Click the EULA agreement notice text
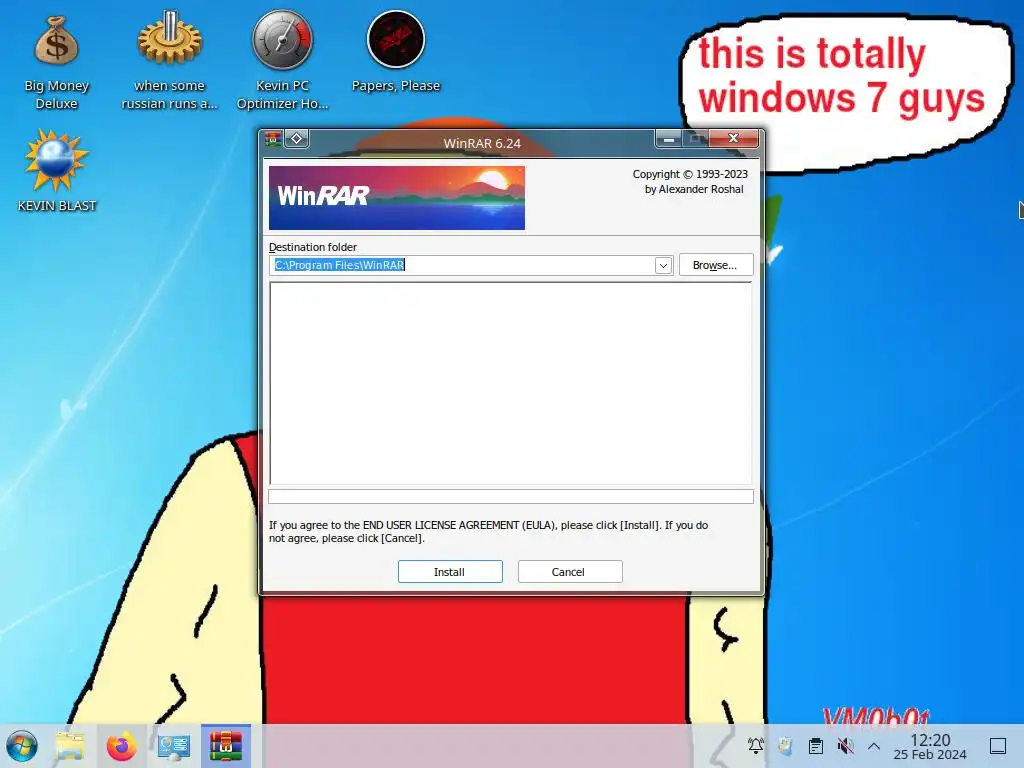Viewport: 1024px width, 768px height. click(x=488, y=532)
